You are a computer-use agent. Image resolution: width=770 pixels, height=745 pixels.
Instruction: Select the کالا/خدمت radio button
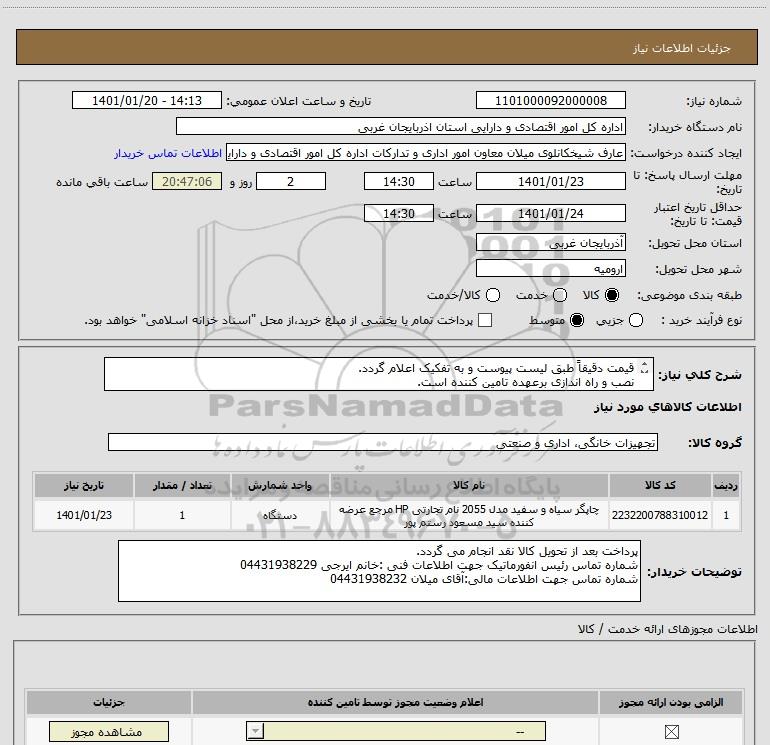(x=493, y=295)
